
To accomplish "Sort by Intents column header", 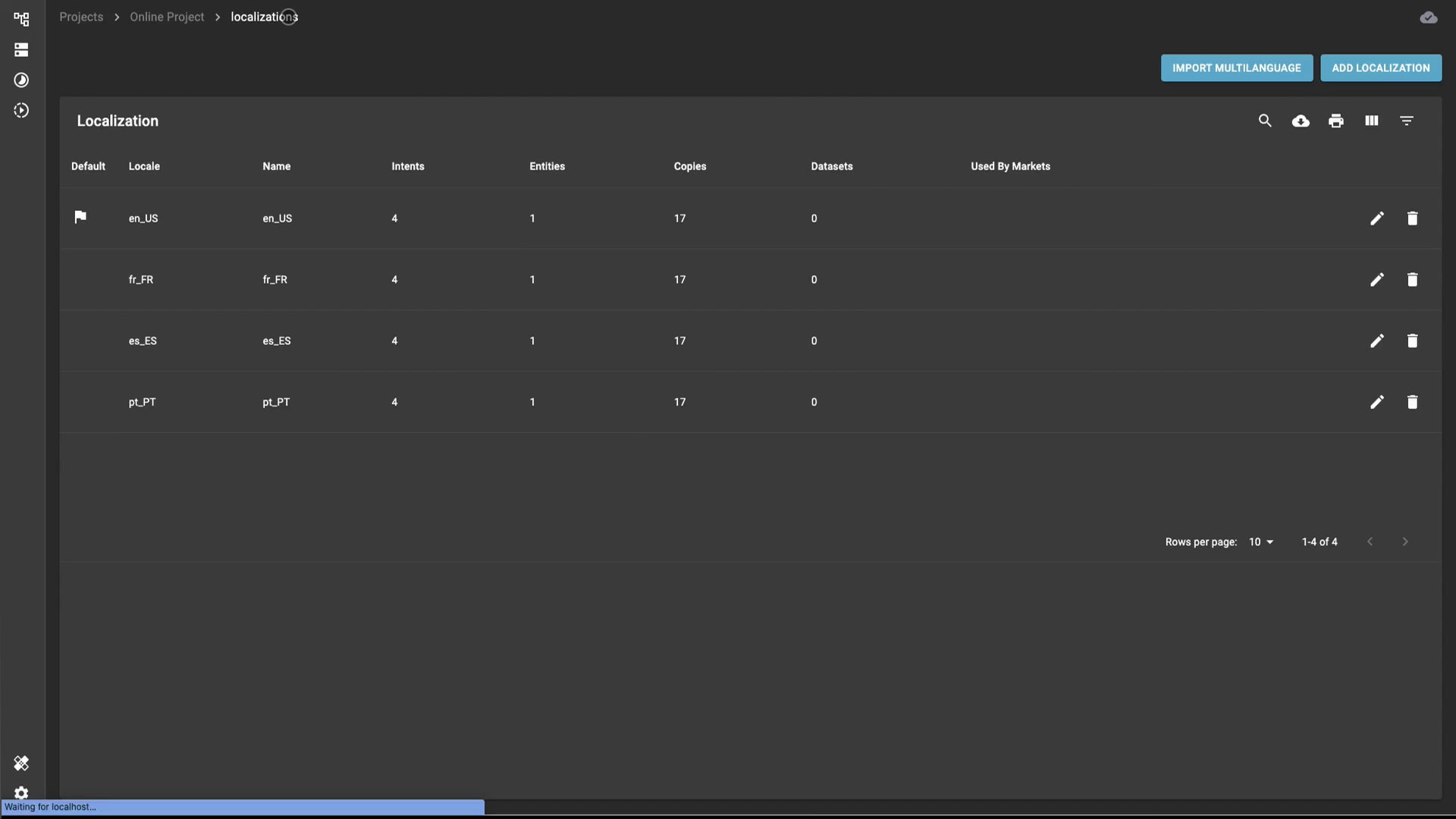I will point(408,166).
